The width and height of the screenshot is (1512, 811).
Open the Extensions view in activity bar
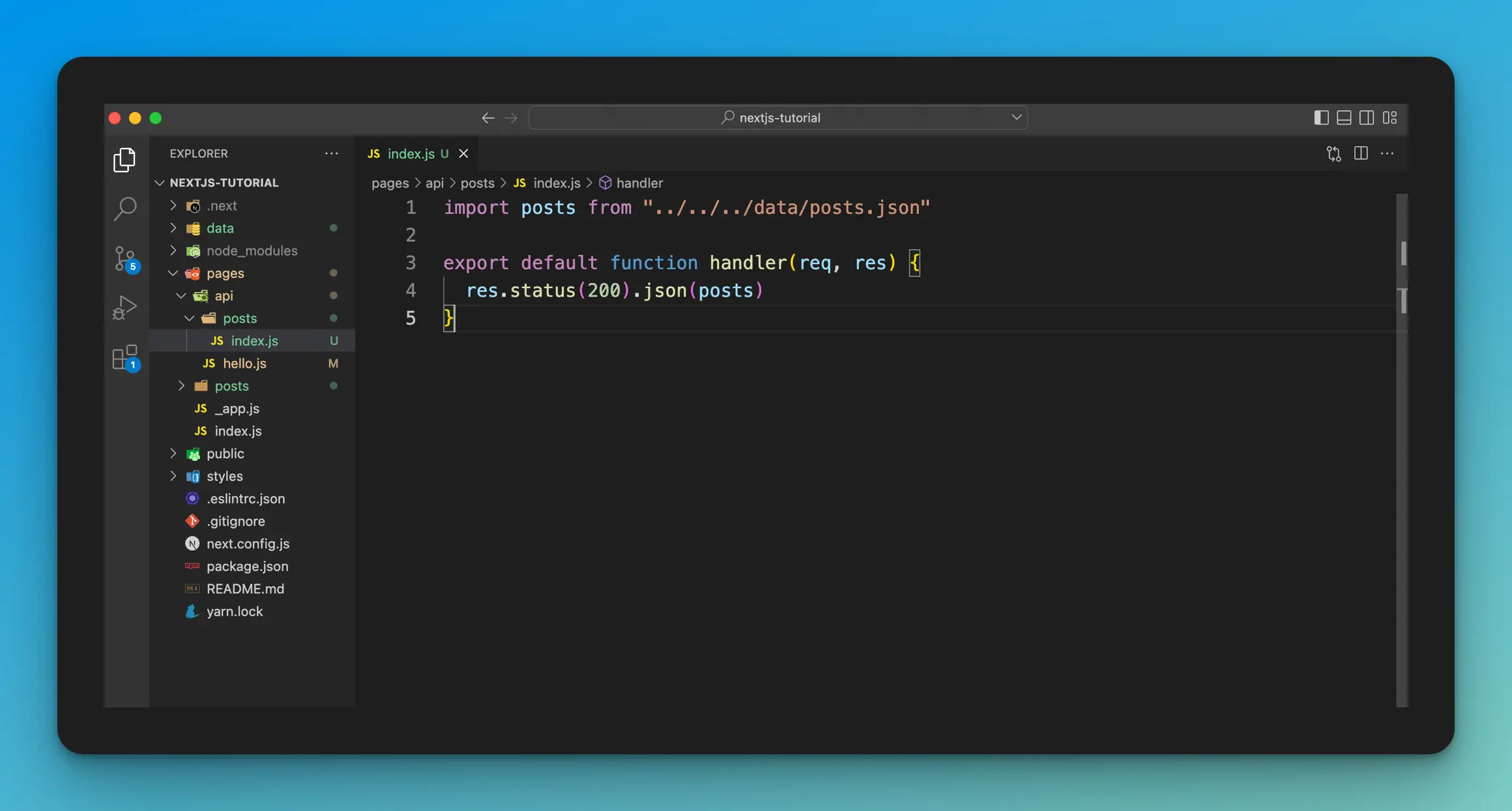click(125, 357)
